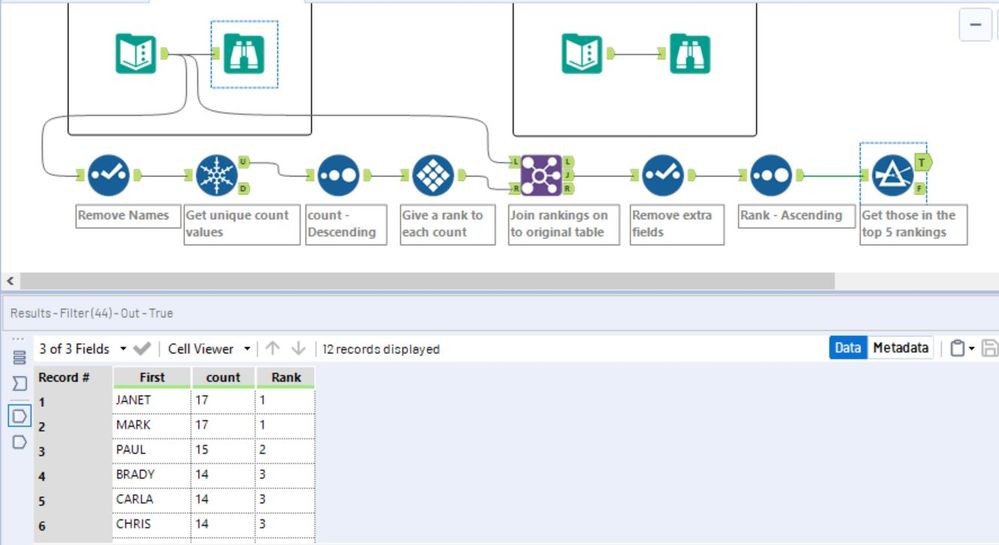Select the Filter tool prism icon
The image size is (999, 545).
[893, 175]
